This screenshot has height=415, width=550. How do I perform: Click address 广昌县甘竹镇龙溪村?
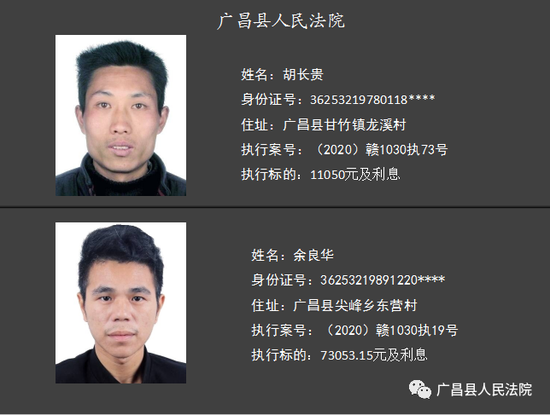pos(344,125)
